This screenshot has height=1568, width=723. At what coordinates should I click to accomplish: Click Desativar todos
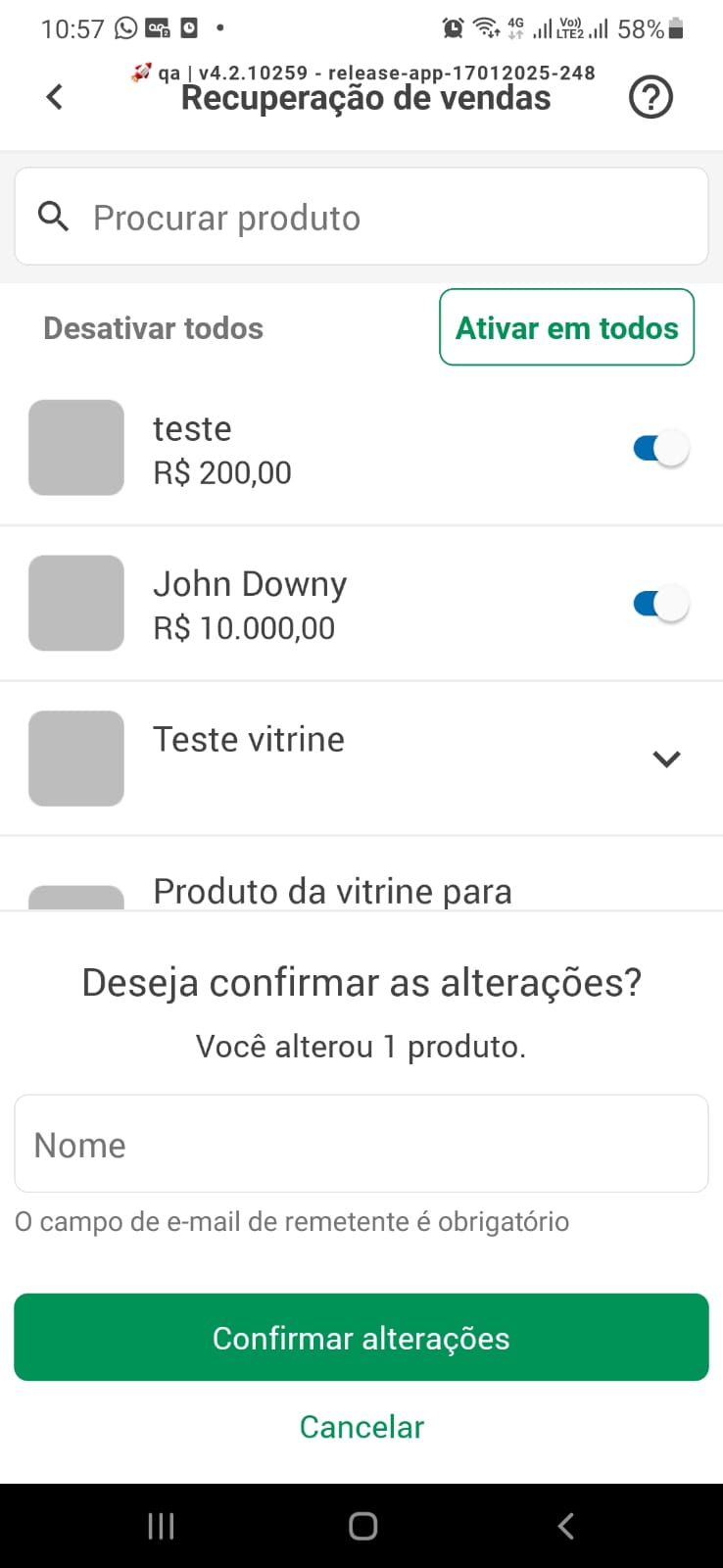154,328
